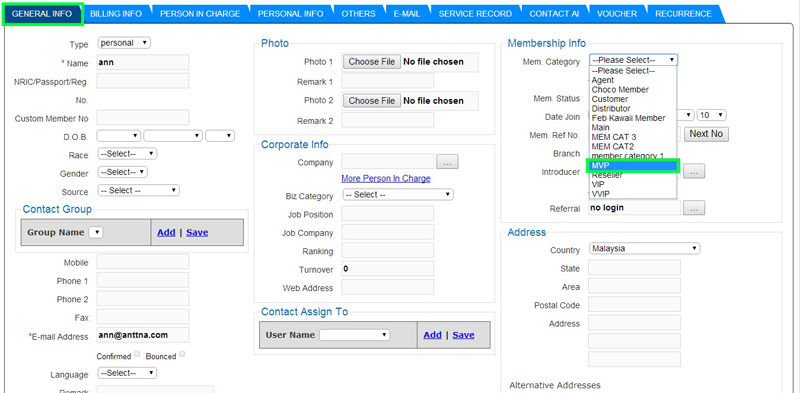Click the Custom Member No field
The height and width of the screenshot is (393, 800).
click(143, 118)
